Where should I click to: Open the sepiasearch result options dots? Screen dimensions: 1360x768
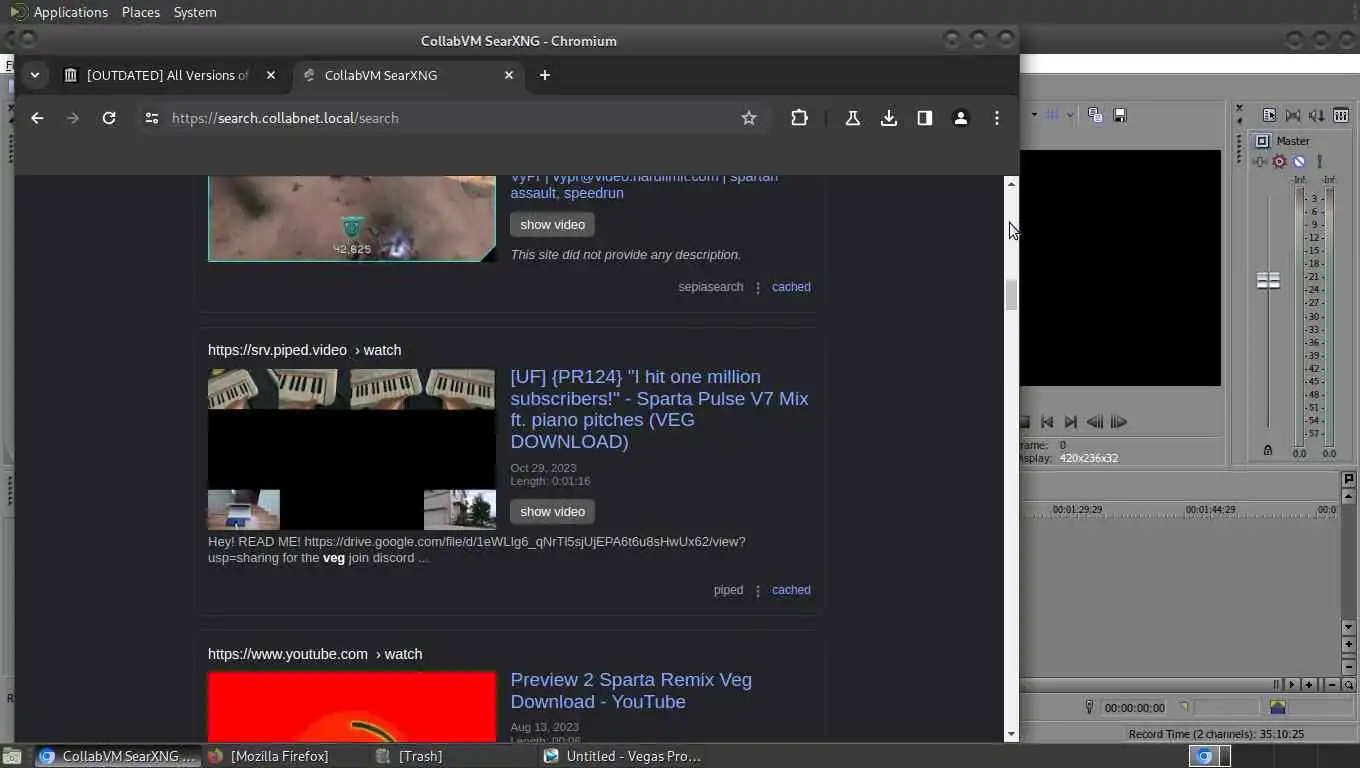pyautogui.click(x=758, y=287)
